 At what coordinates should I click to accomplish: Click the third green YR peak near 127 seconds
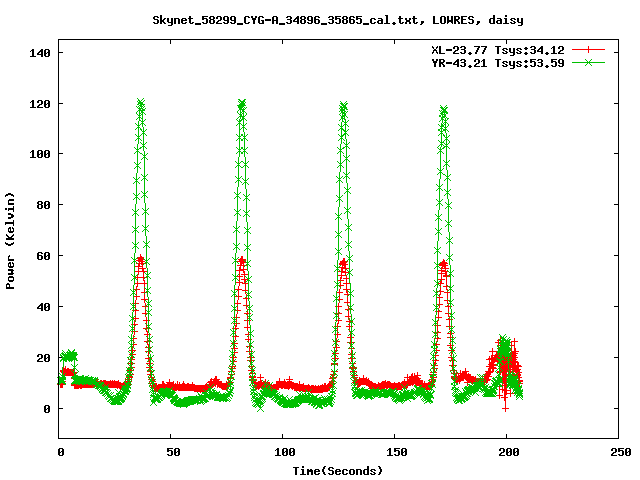tap(343, 106)
